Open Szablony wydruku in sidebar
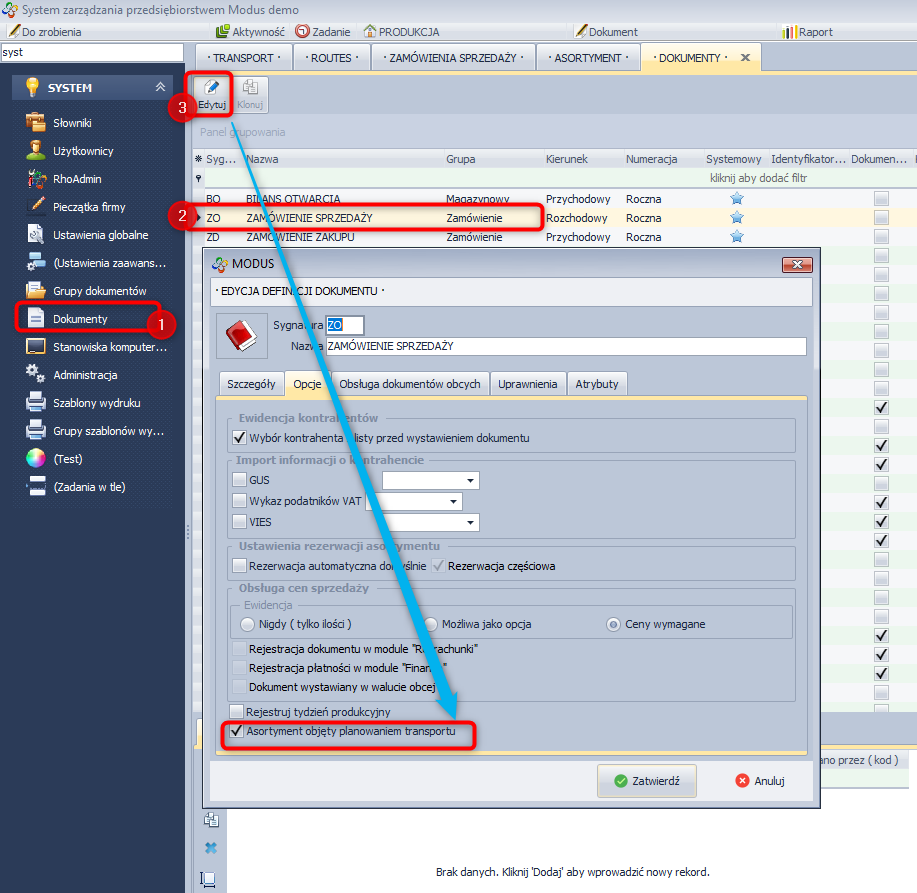Image resolution: width=917 pixels, height=893 pixels. point(96,403)
